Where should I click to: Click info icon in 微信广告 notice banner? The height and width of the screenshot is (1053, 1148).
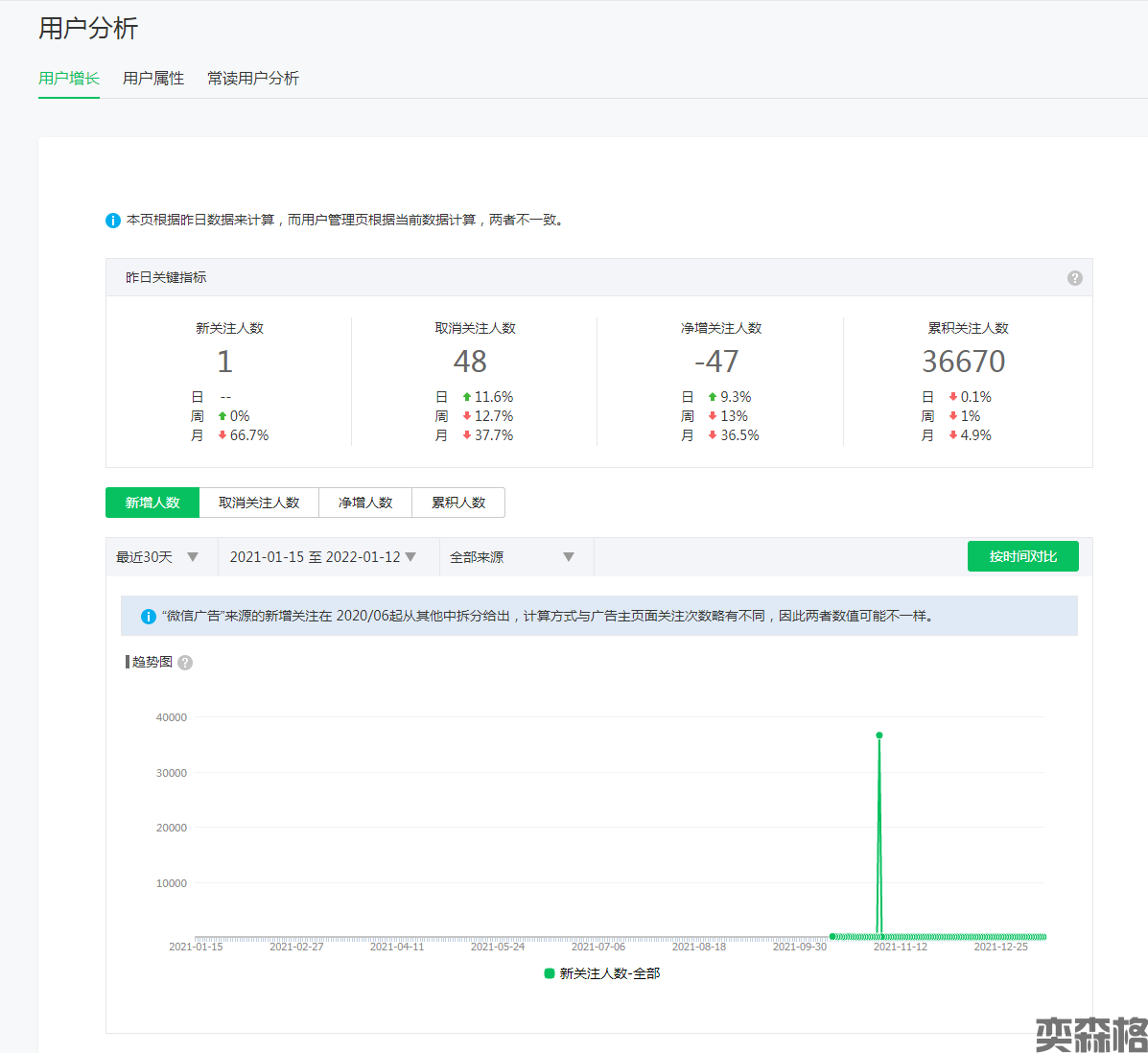coord(149,617)
